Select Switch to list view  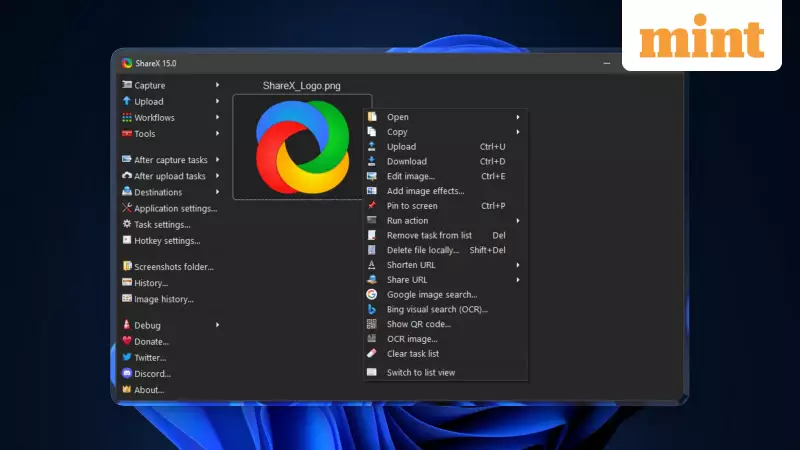point(420,372)
